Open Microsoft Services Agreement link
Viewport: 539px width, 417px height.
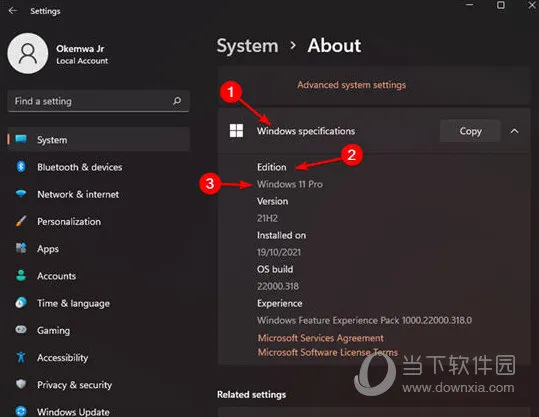[321, 338]
